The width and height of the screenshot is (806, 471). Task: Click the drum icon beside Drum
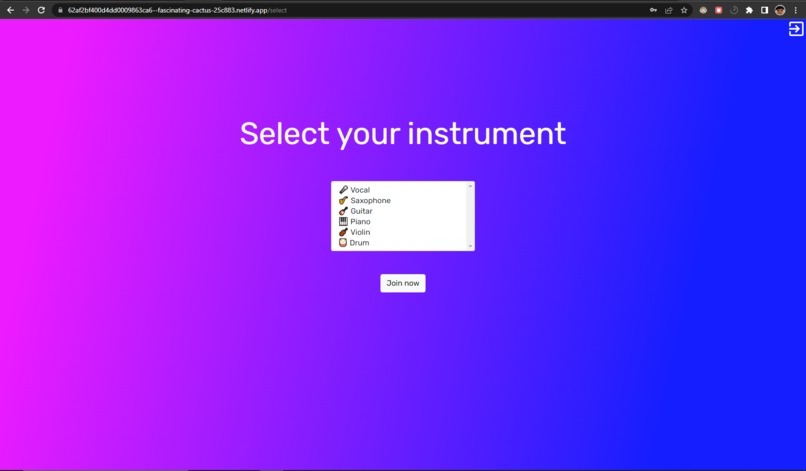[343, 243]
